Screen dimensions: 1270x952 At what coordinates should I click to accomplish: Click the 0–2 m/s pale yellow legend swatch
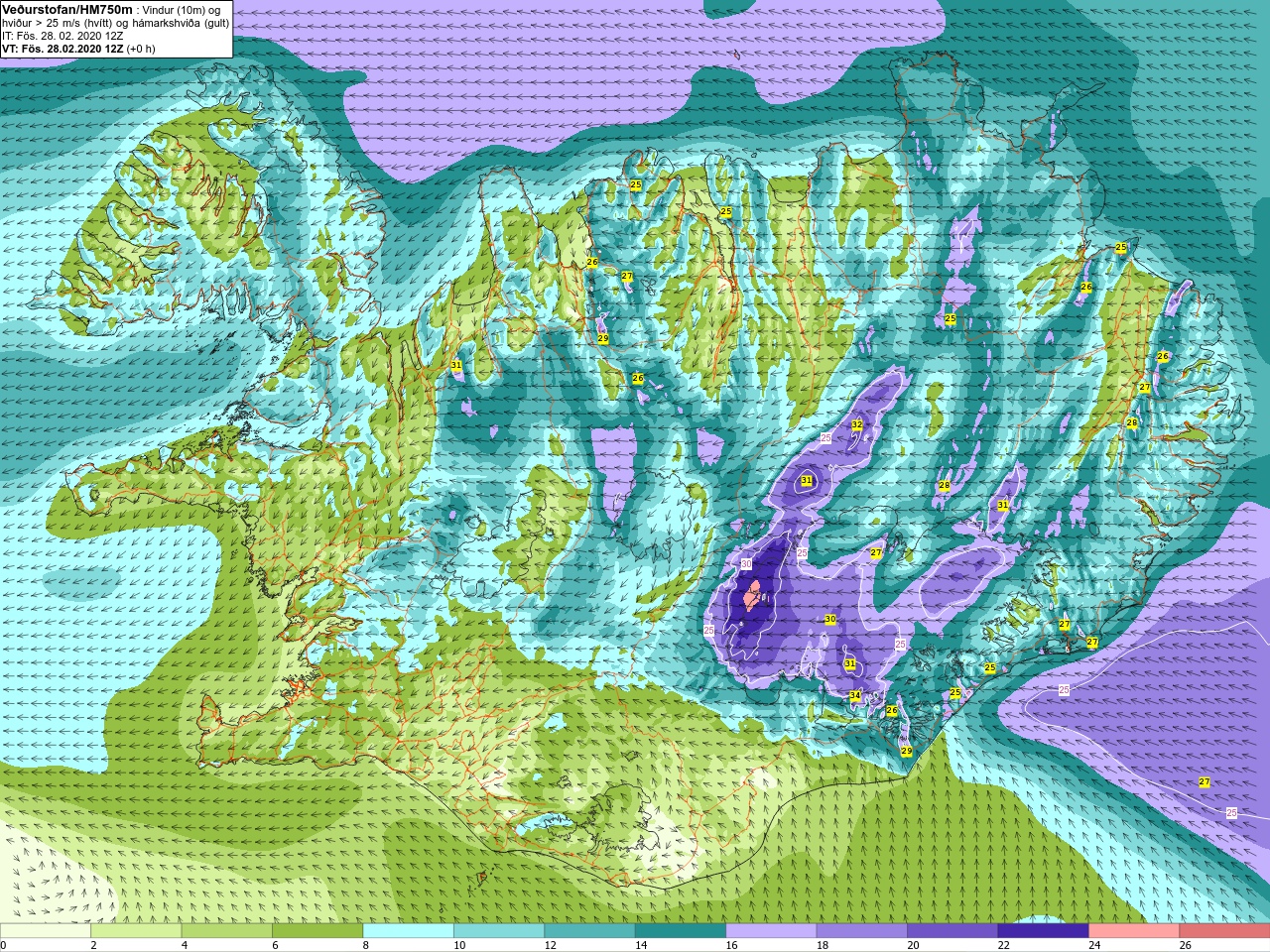[x=45, y=931]
